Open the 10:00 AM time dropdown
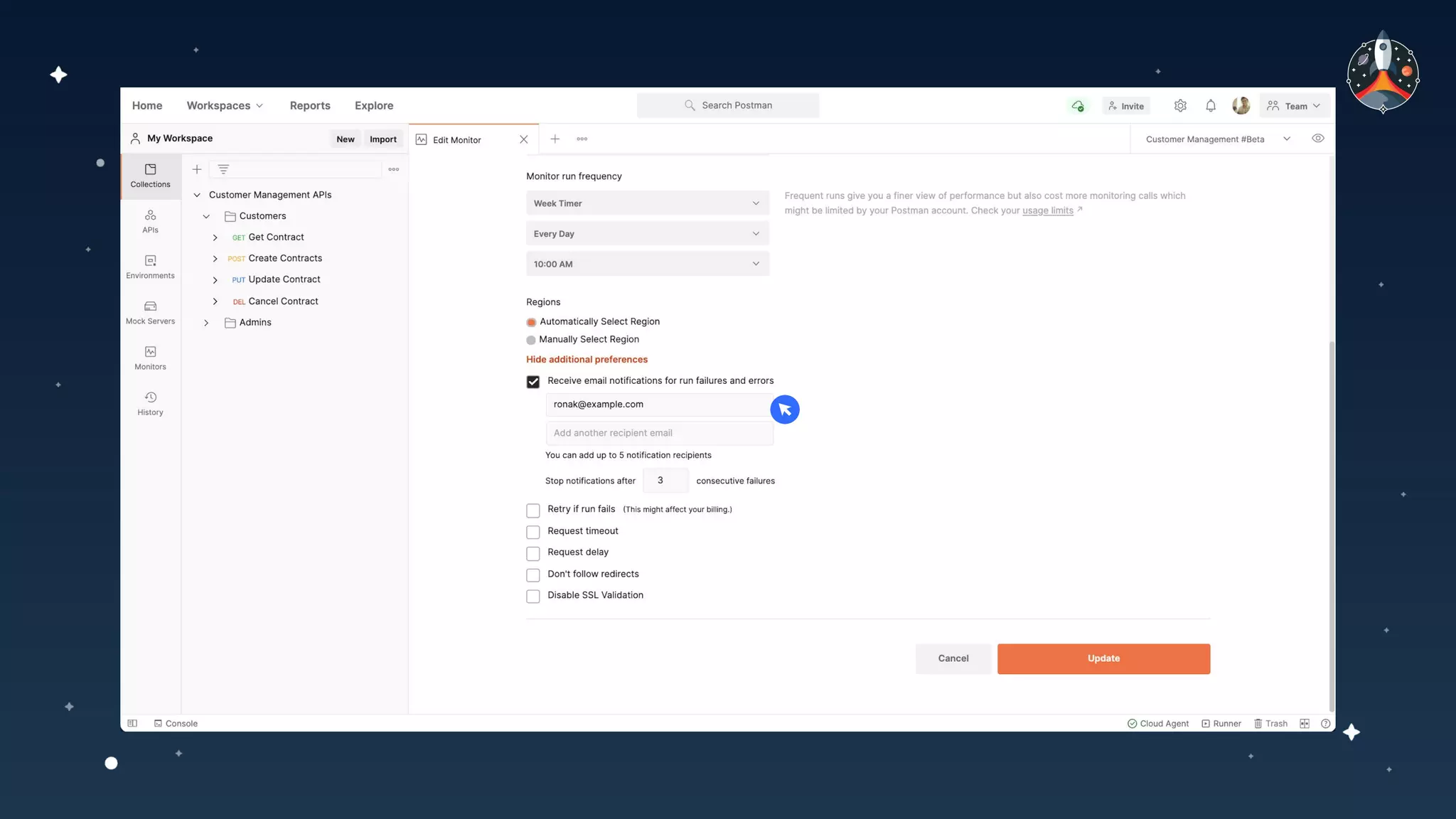Viewport: 1456px width, 819px height. pos(647,264)
